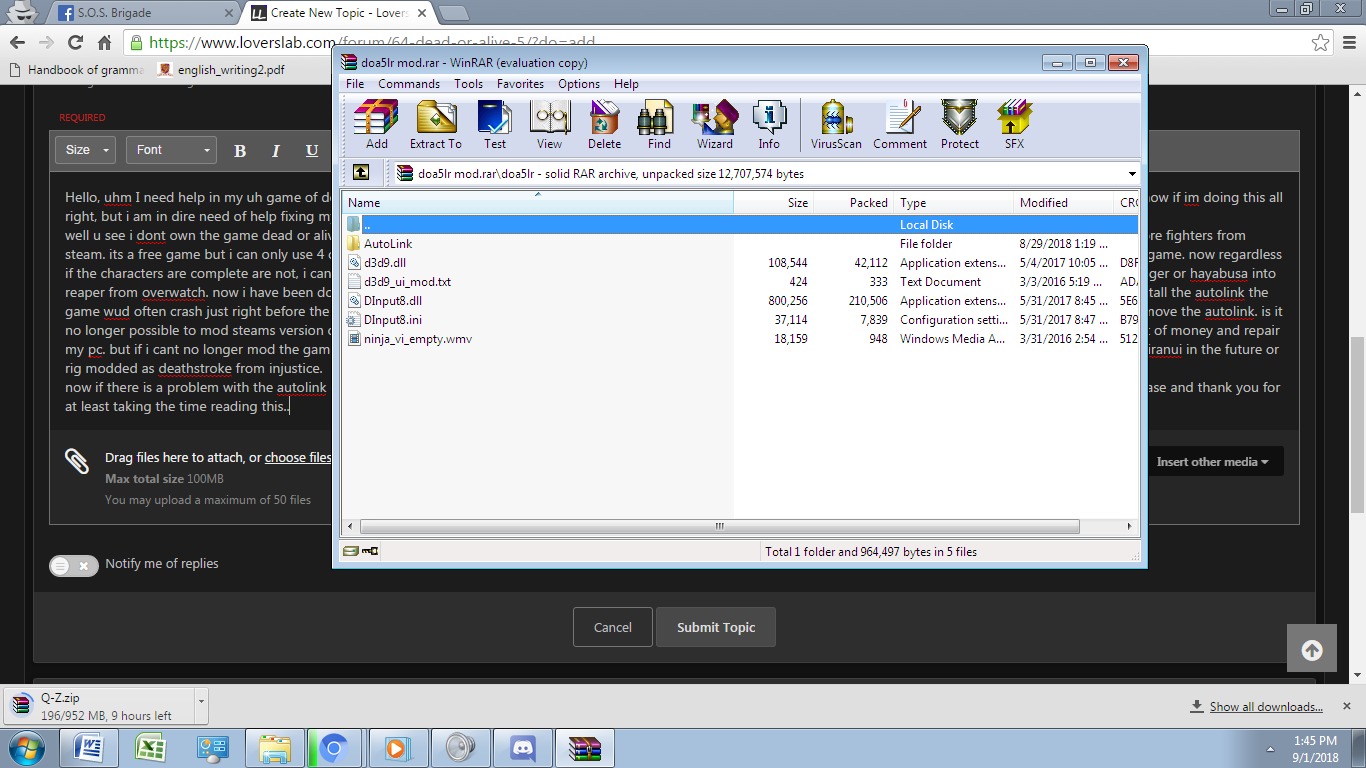Select the d3d9.dll file
The width and height of the screenshot is (1366, 768).
[x=740, y=263]
